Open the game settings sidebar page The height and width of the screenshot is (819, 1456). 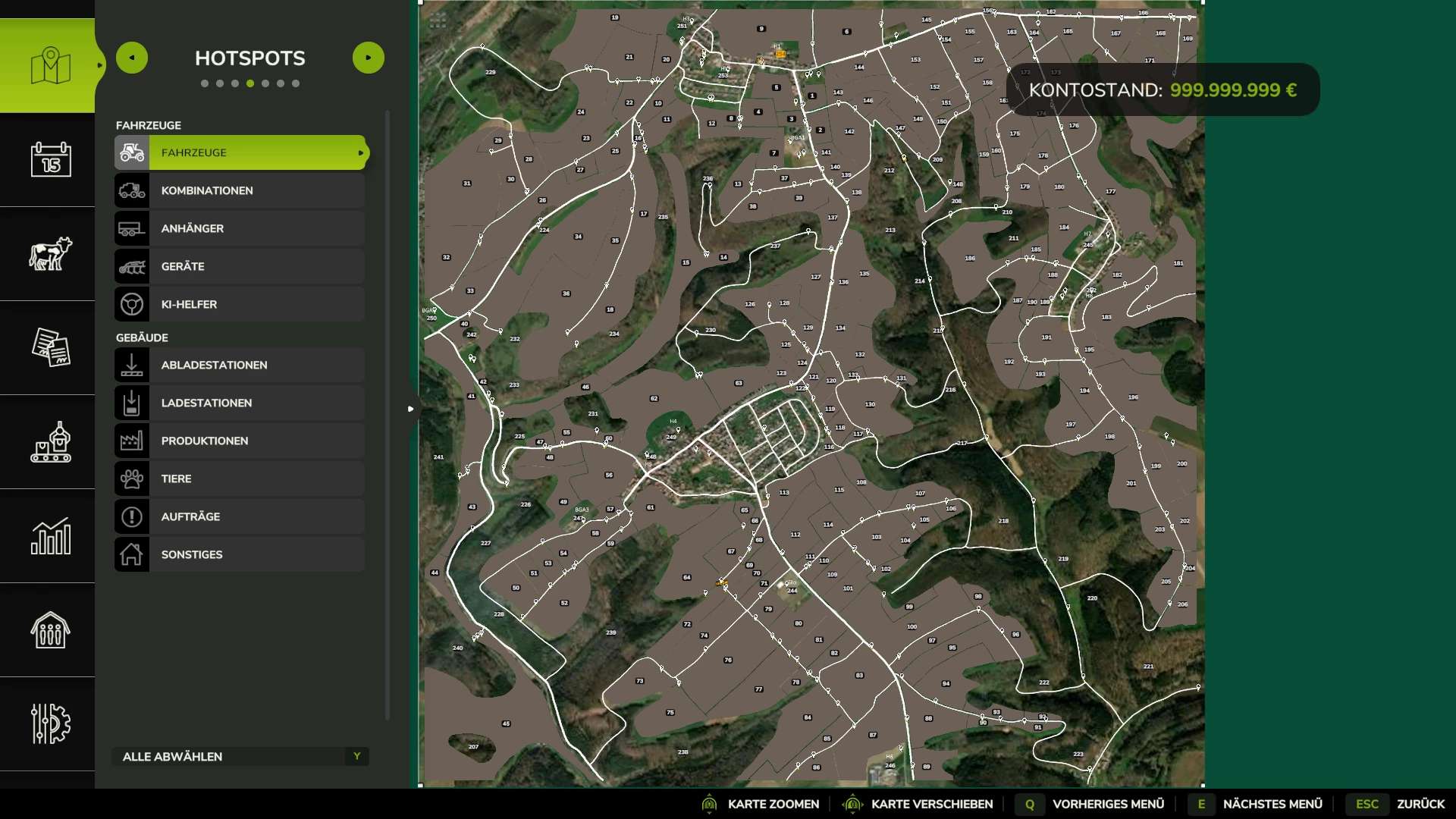point(50,723)
